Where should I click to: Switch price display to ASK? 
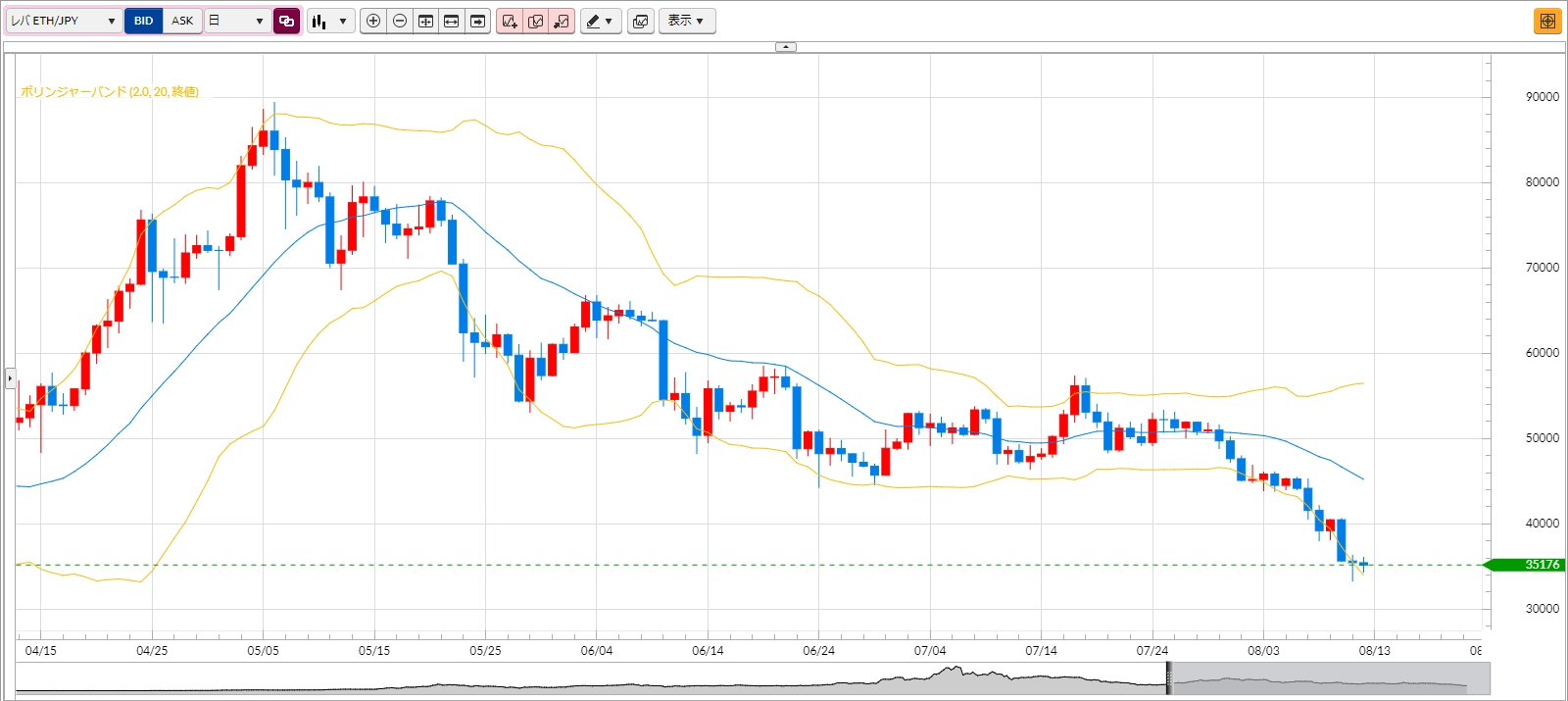(x=182, y=21)
